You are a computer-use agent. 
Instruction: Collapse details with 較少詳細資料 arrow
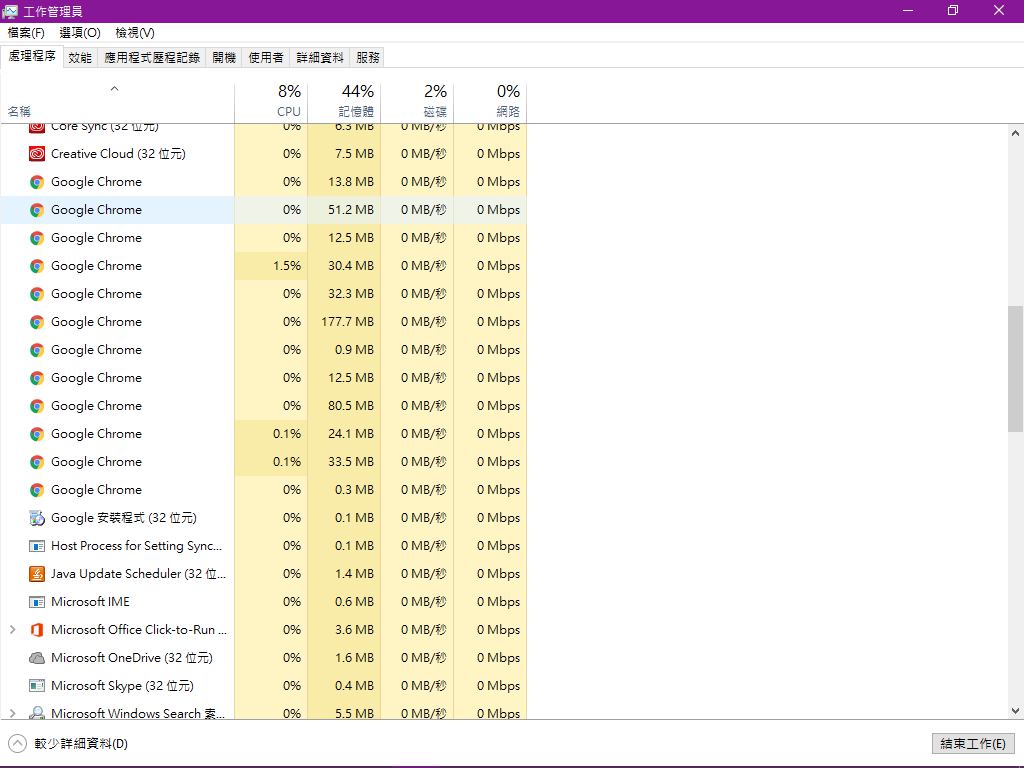tap(17, 743)
